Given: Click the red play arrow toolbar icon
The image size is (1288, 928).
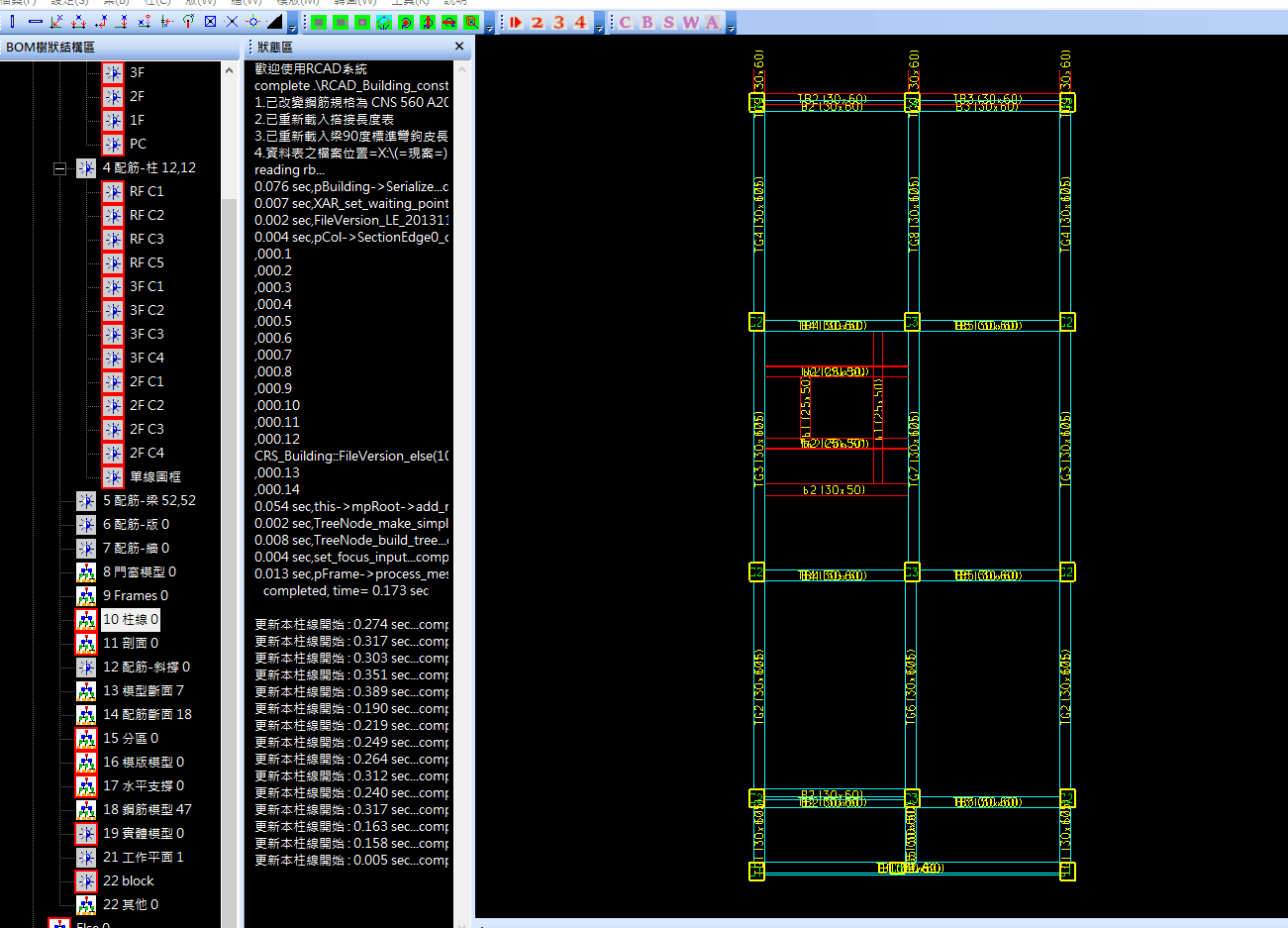Looking at the screenshot, I should pyautogui.click(x=516, y=22).
